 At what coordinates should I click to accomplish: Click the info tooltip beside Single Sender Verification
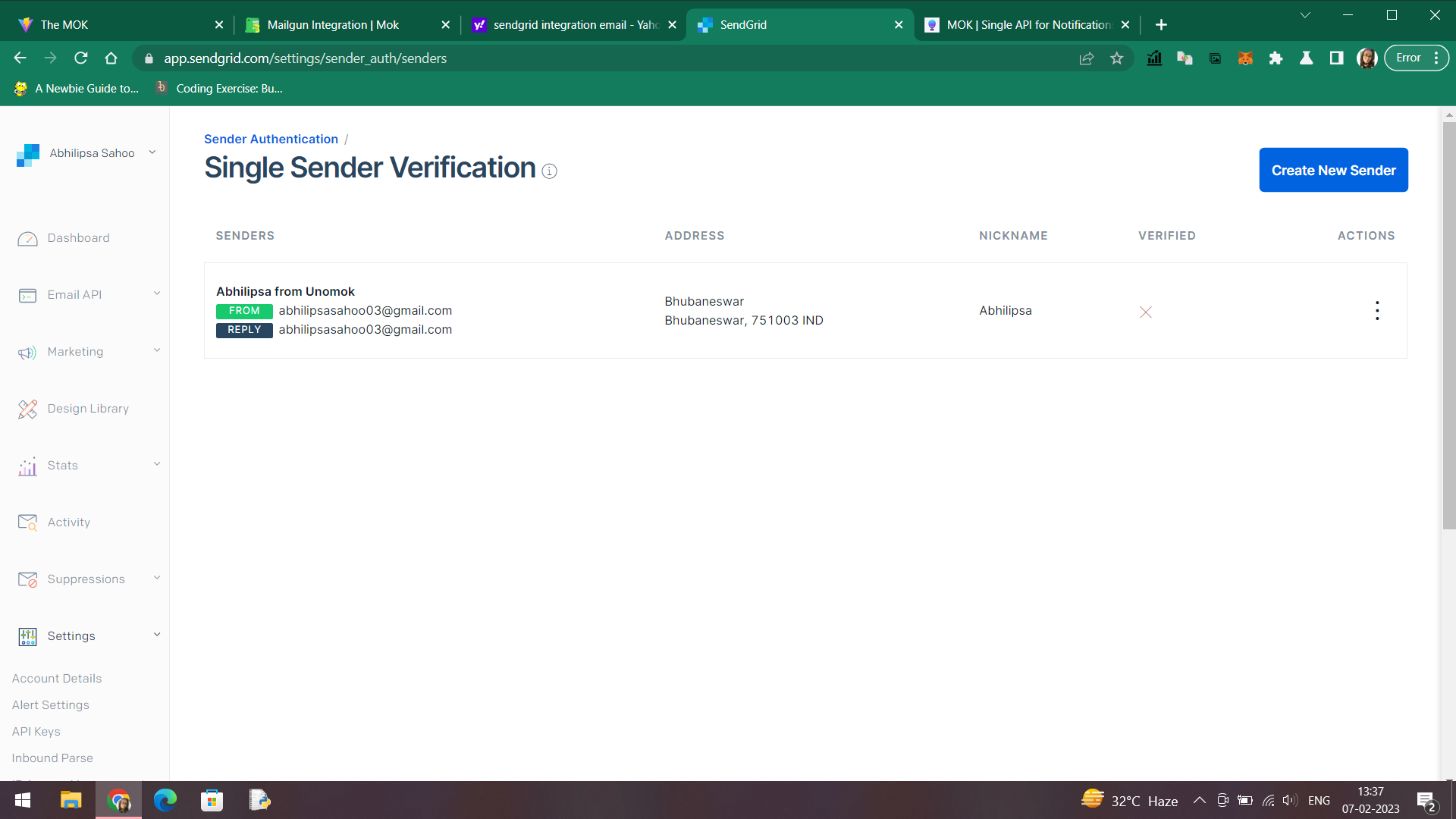point(548,171)
